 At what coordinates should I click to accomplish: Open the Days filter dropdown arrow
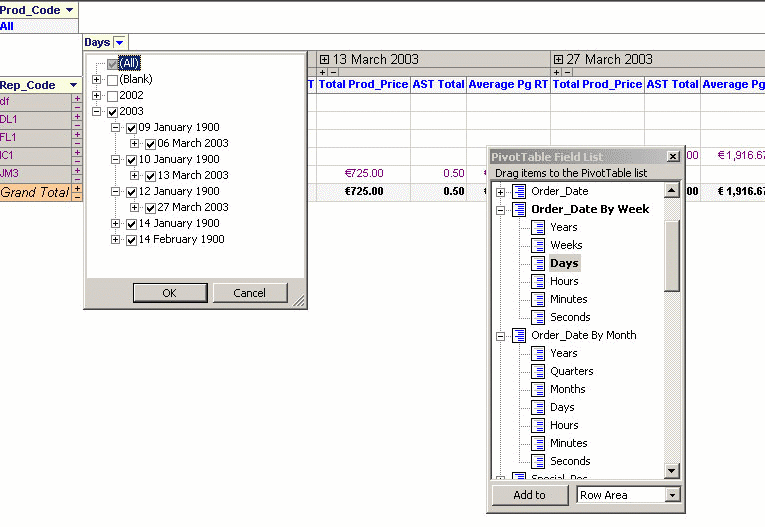point(120,42)
